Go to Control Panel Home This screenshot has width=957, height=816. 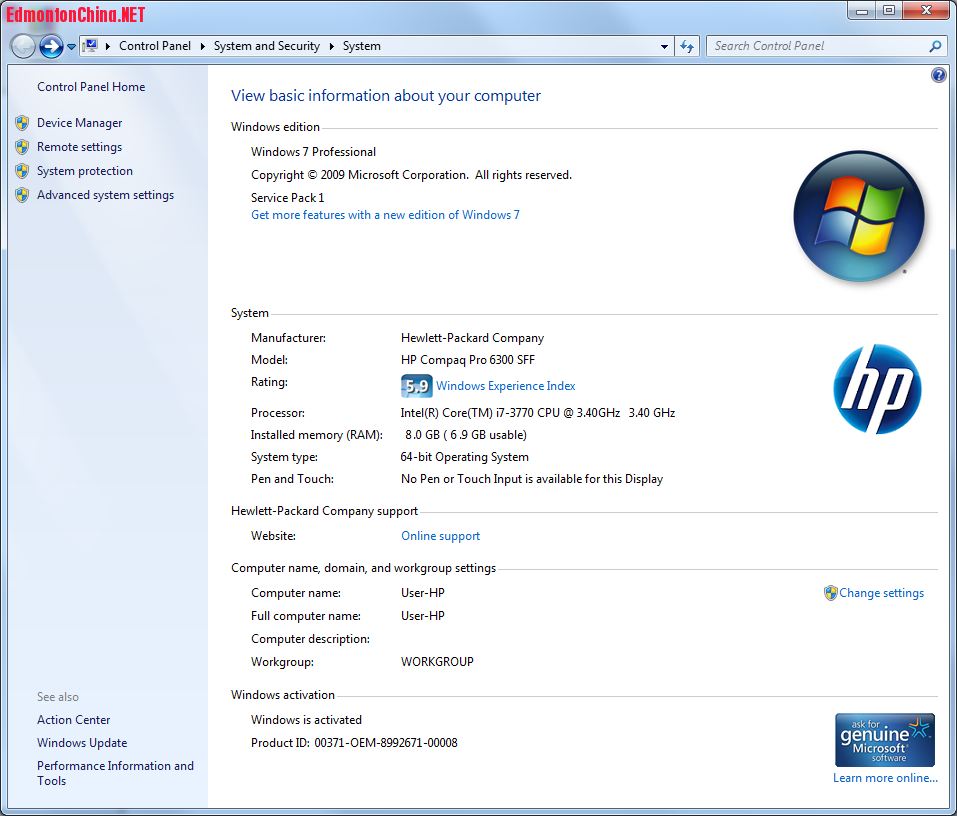click(x=91, y=87)
